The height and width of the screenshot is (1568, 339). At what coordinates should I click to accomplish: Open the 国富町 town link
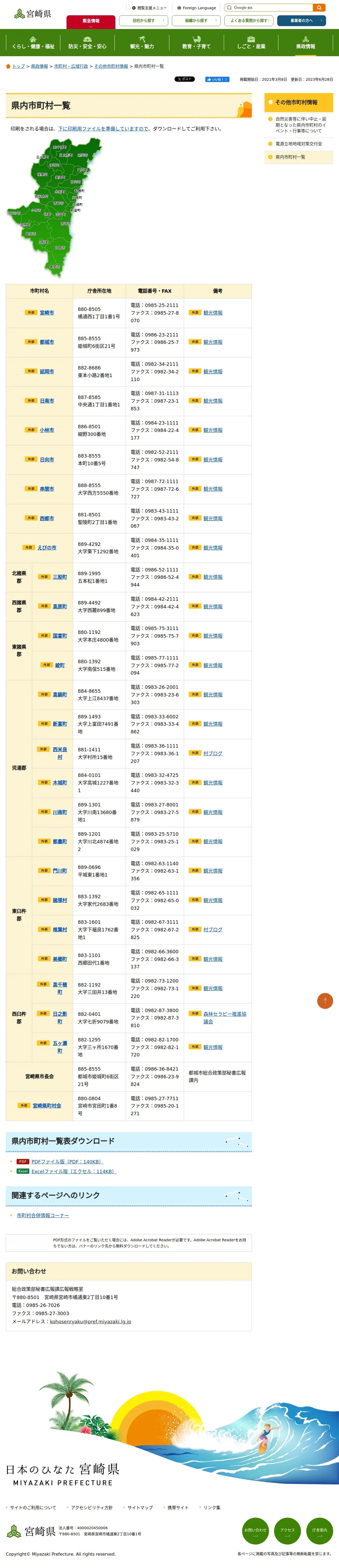(x=60, y=636)
